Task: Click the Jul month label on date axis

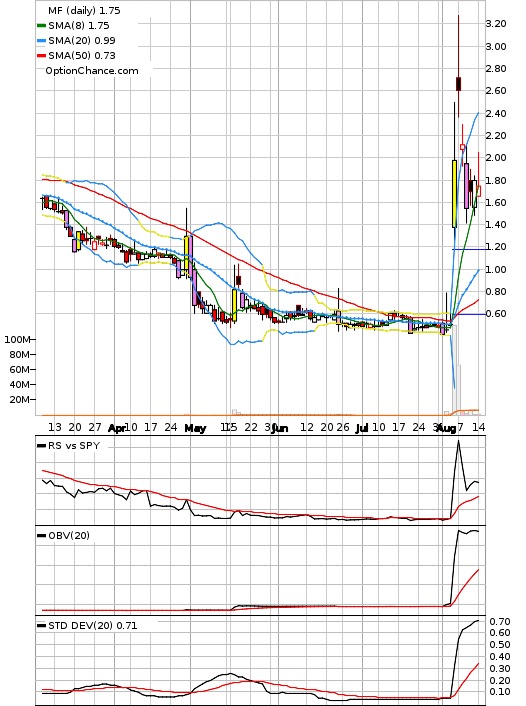Action: [362, 428]
